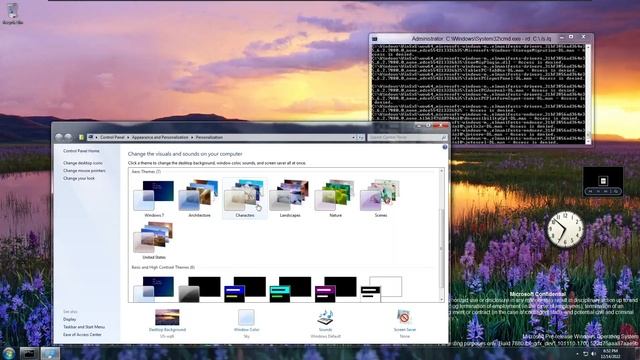The image size is (640, 360).
Task: Select the United States theme
Action: [154, 241]
